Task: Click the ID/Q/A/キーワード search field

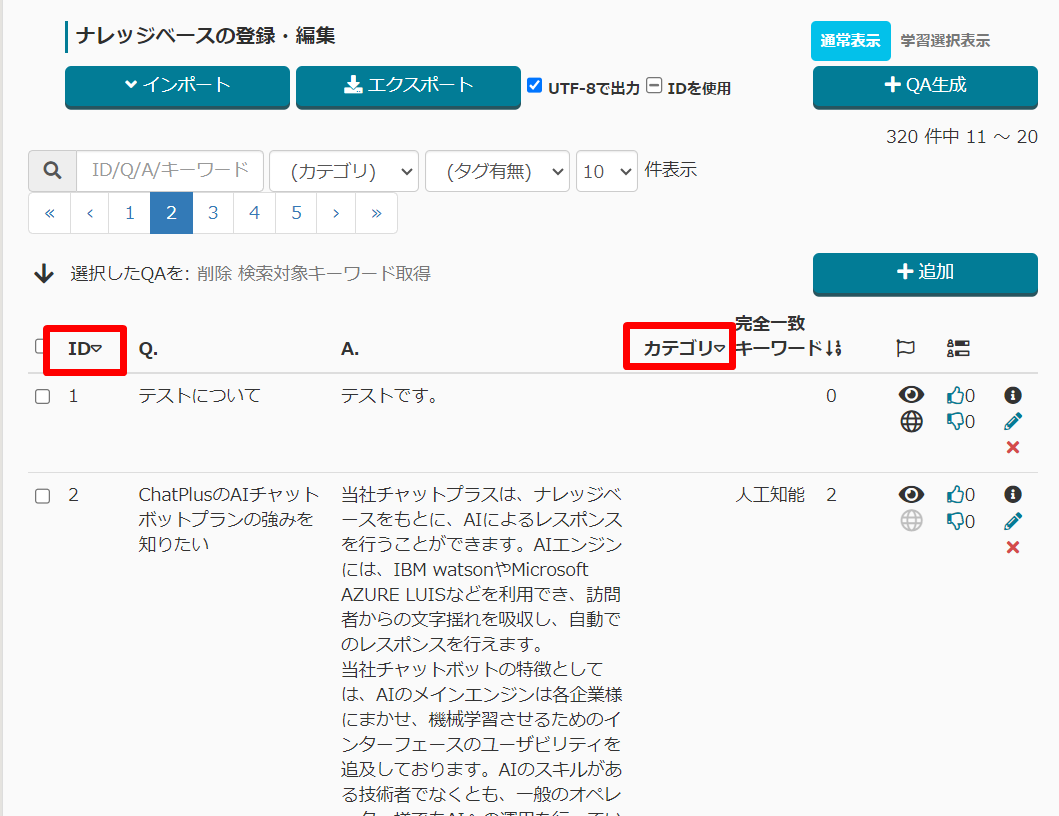Action: click(x=170, y=171)
